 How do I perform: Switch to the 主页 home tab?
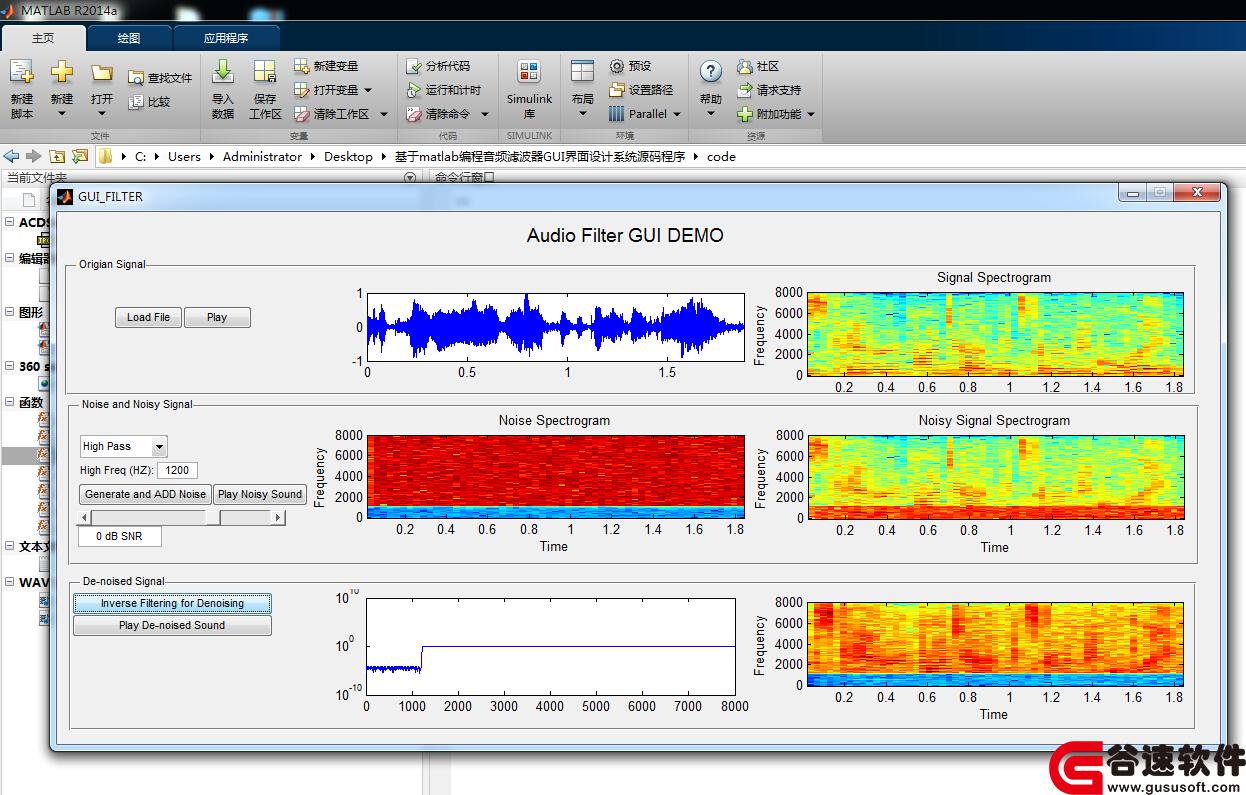click(43, 38)
